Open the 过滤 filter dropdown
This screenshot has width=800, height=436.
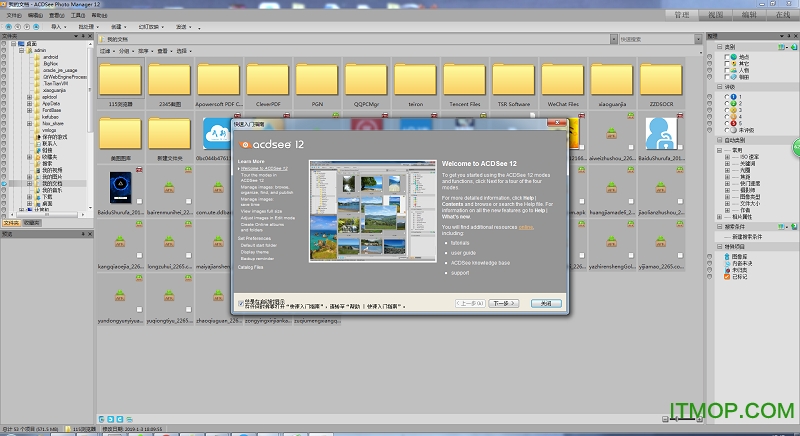click(x=107, y=51)
